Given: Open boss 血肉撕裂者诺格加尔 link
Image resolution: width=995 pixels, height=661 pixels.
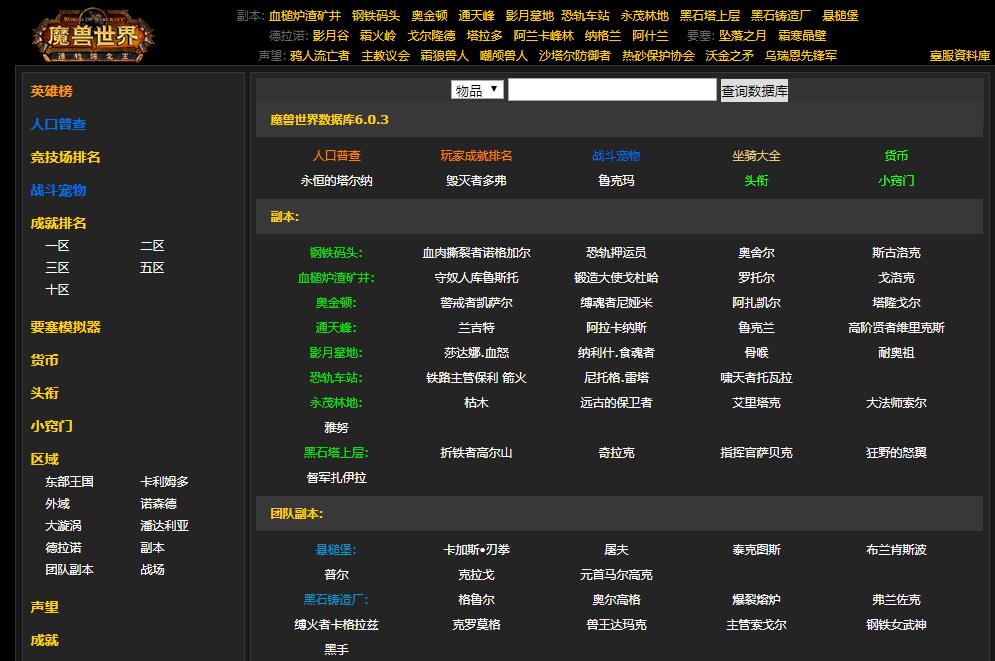Looking at the screenshot, I should tap(476, 253).
